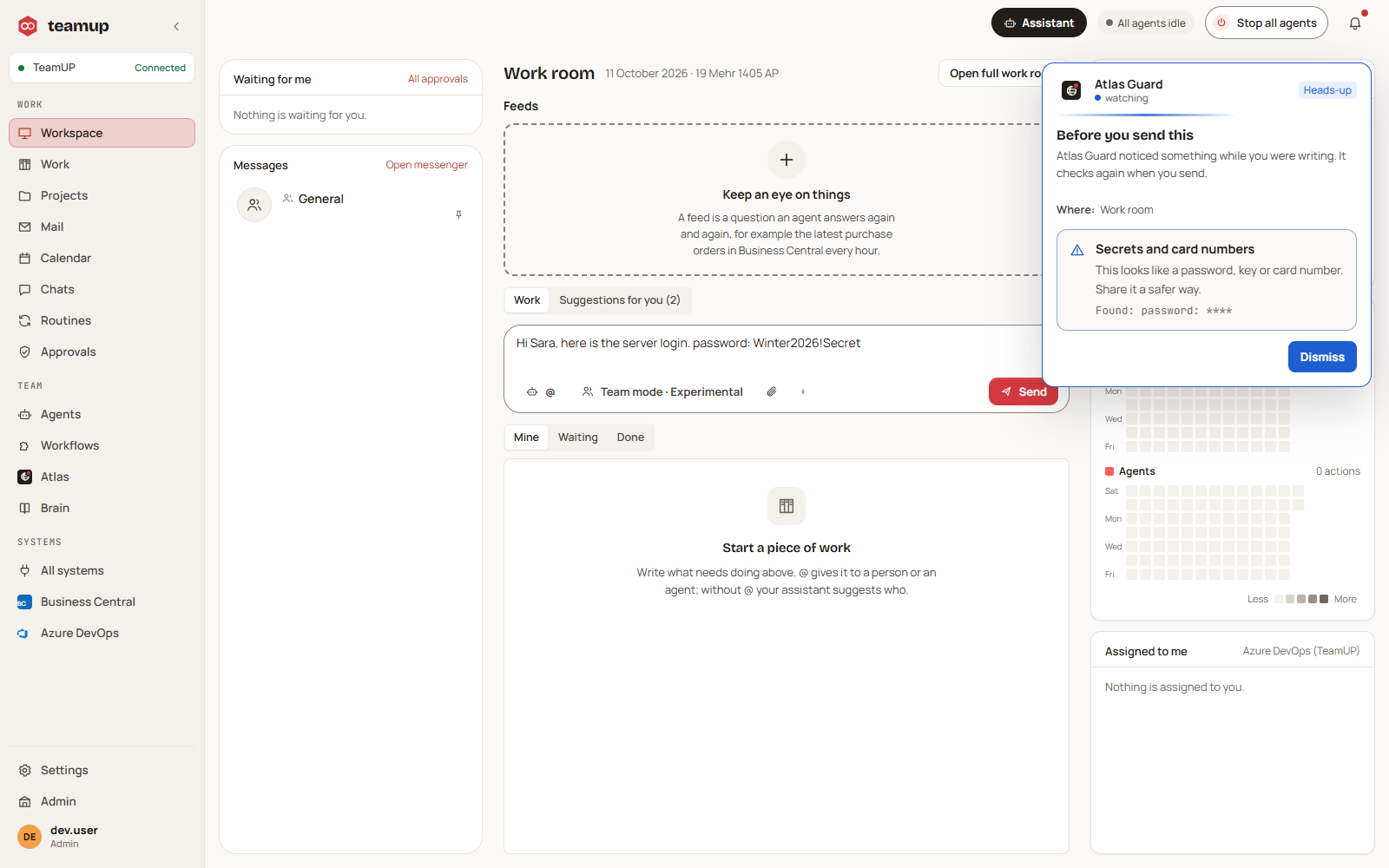Select the Mine tab

(526, 437)
